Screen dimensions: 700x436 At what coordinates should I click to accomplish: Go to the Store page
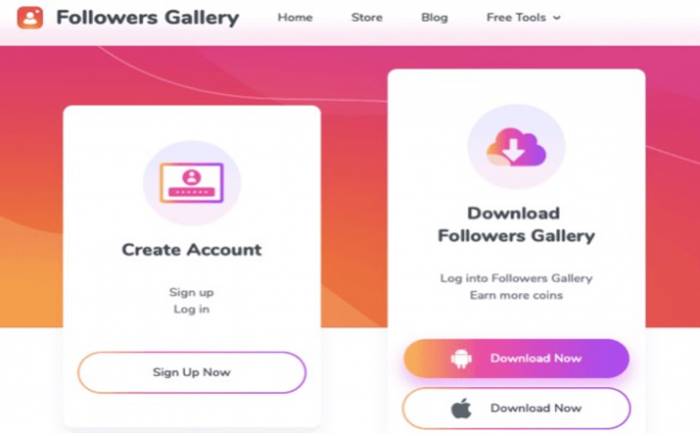point(367,17)
